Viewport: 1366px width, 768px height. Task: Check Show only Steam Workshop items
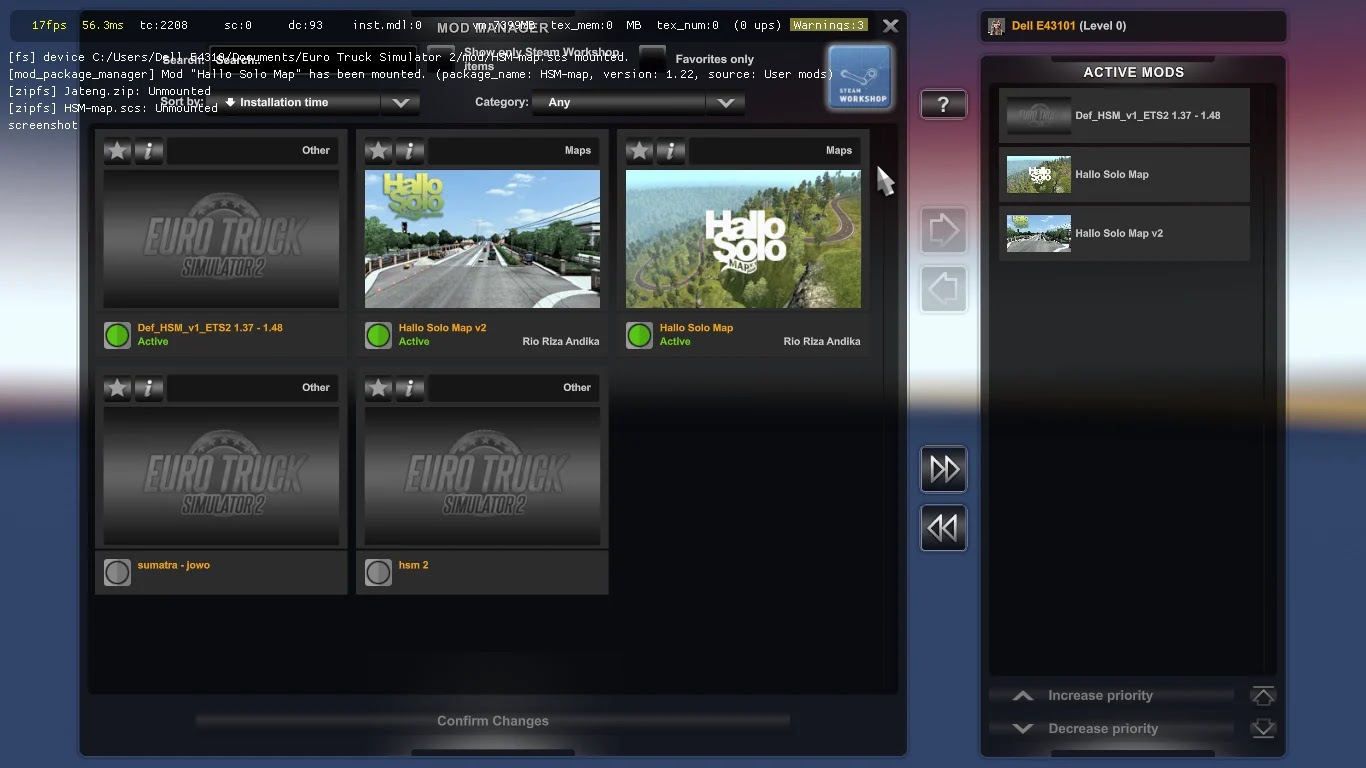[441, 58]
